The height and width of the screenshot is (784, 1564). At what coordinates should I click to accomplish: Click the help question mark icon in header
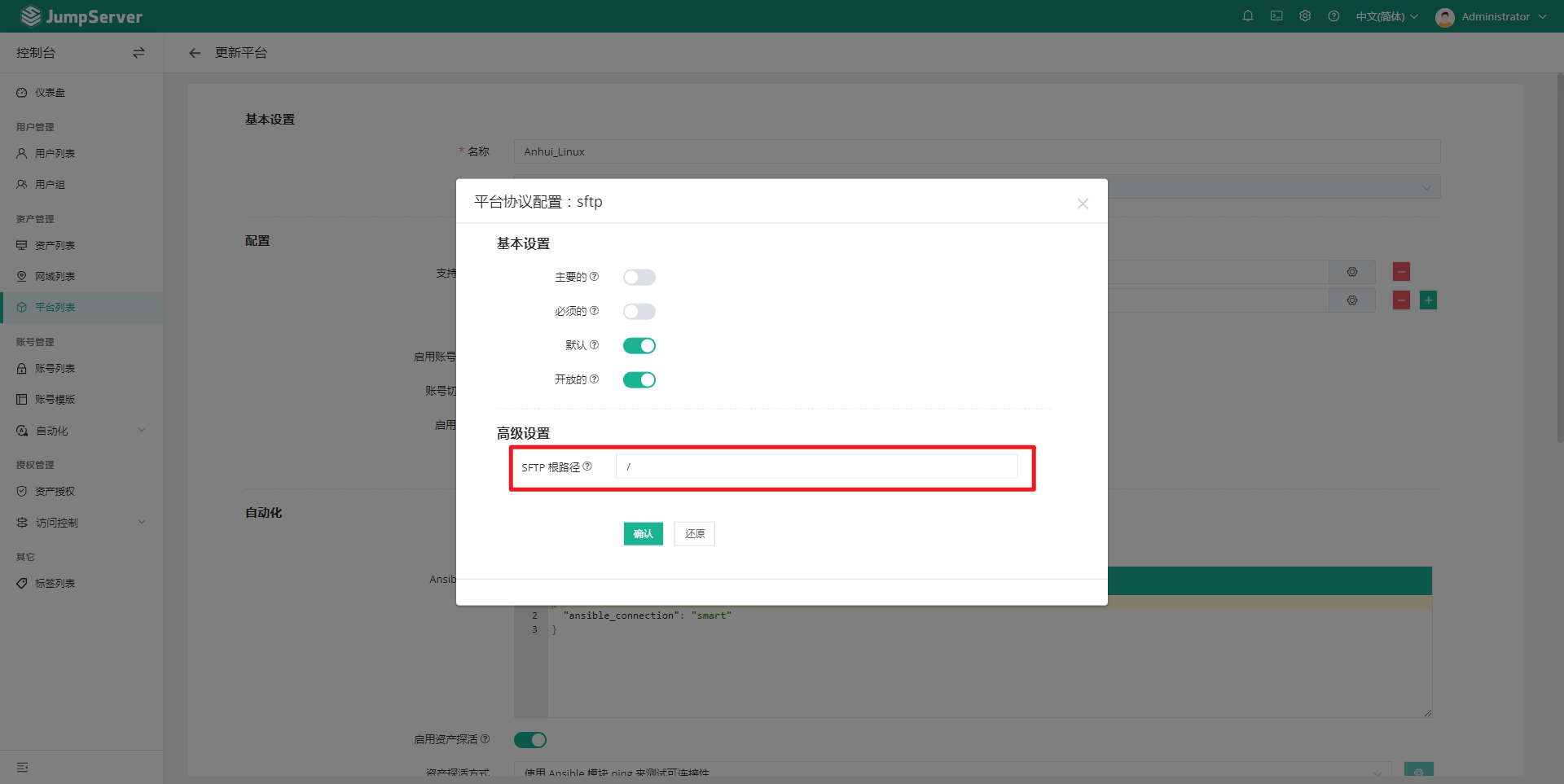(x=1333, y=16)
